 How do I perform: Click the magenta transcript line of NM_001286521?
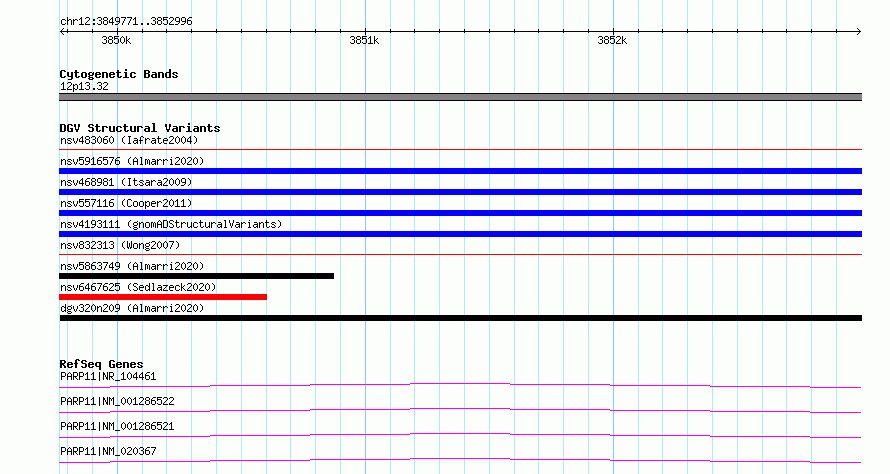click(460, 435)
